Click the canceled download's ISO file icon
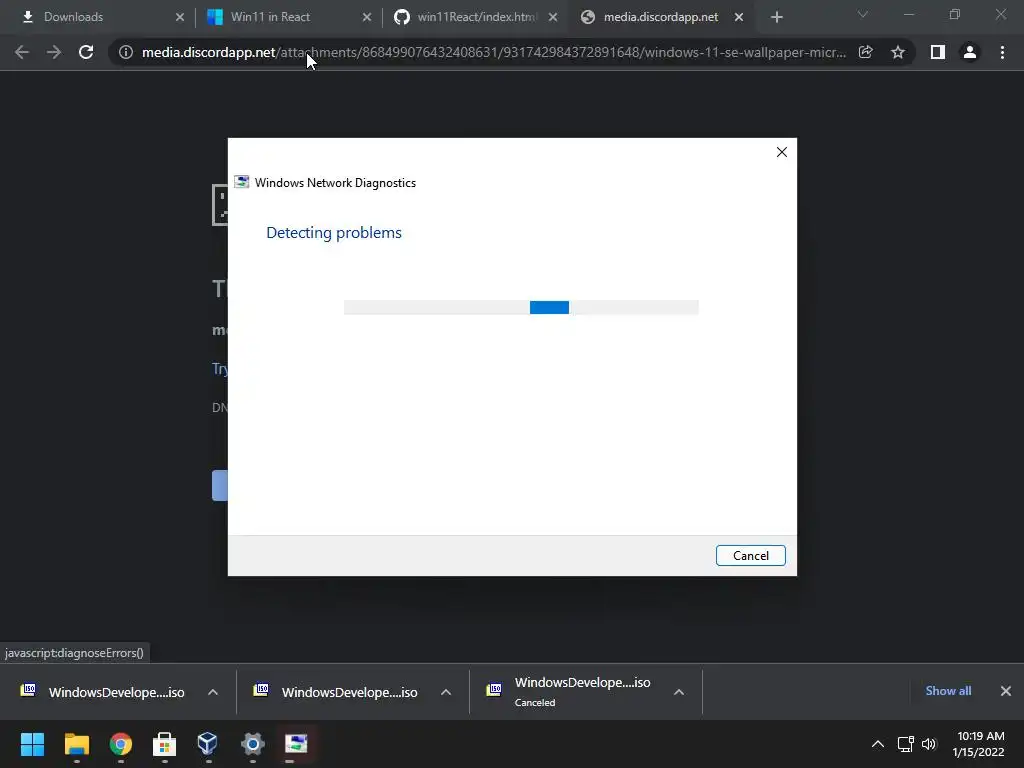The width and height of the screenshot is (1024, 768). (x=494, y=690)
